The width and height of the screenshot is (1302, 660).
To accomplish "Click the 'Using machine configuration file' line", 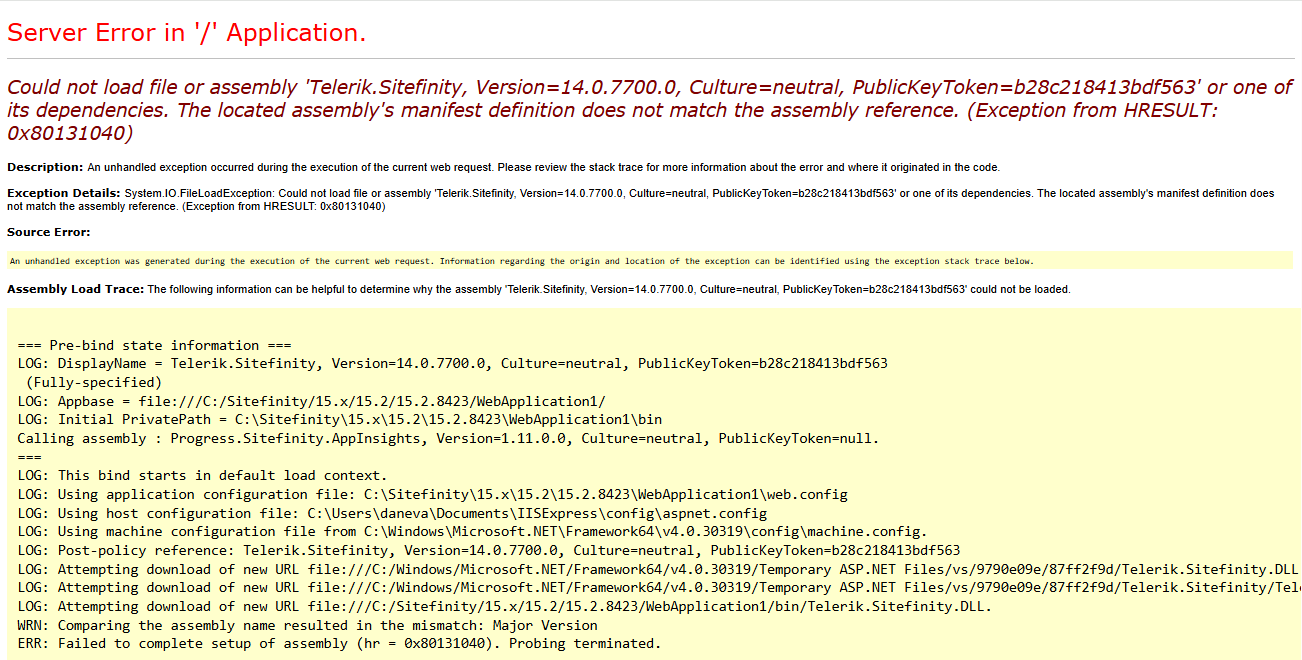I will pyautogui.click(x=472, y=531).
